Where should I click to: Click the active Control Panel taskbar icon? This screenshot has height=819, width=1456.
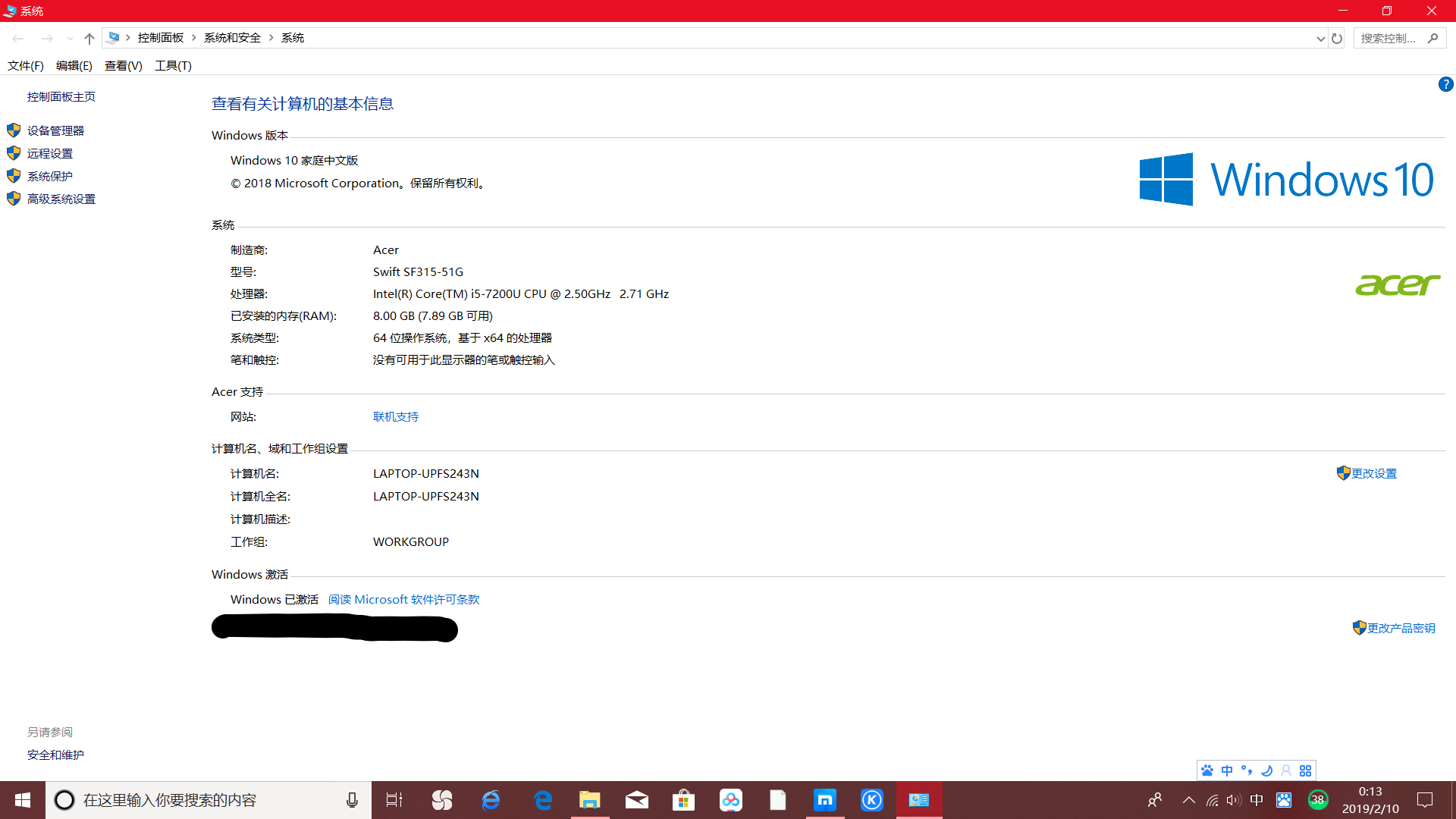919,800
